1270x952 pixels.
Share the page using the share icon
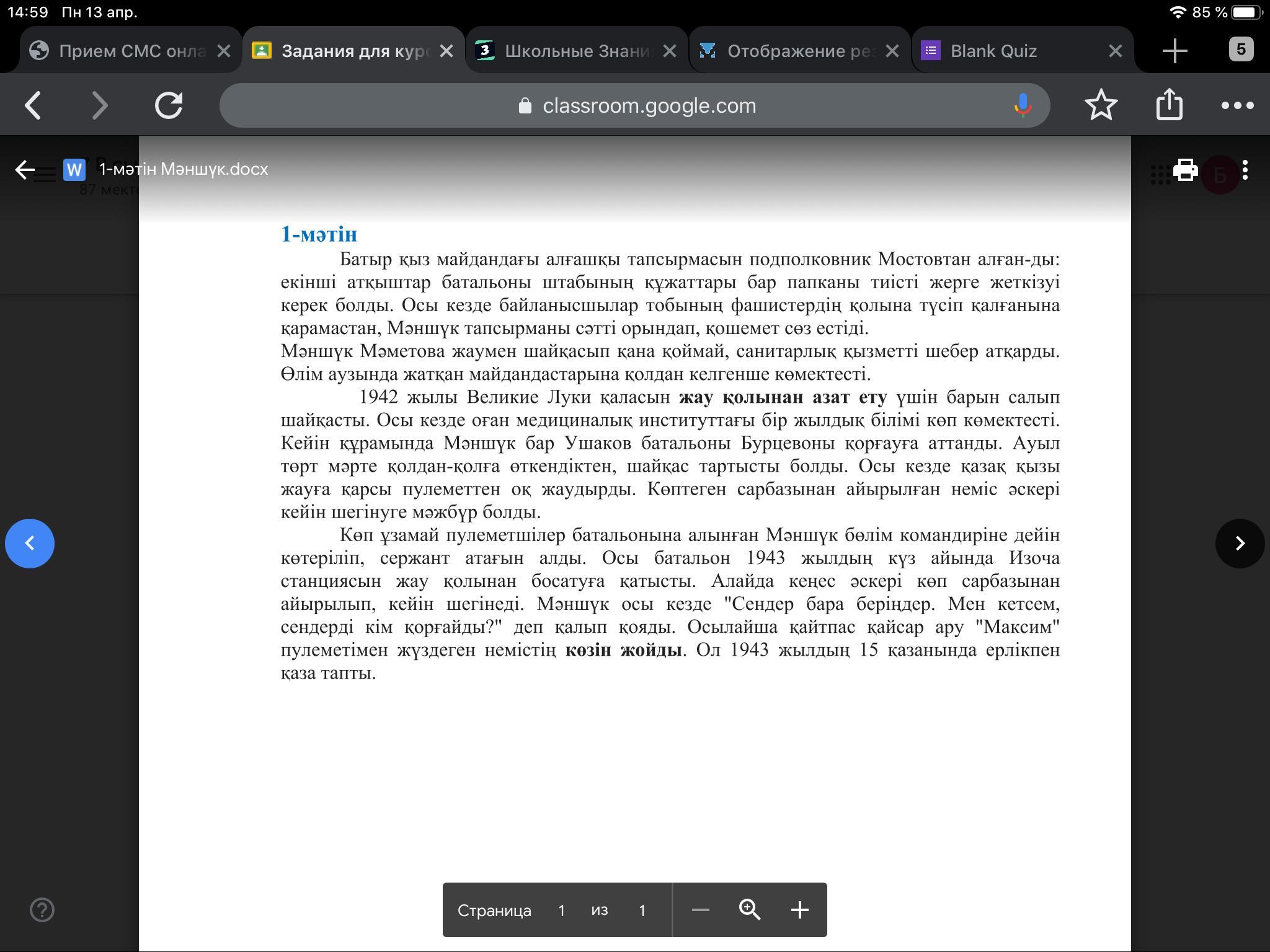tap(1169, 104)
